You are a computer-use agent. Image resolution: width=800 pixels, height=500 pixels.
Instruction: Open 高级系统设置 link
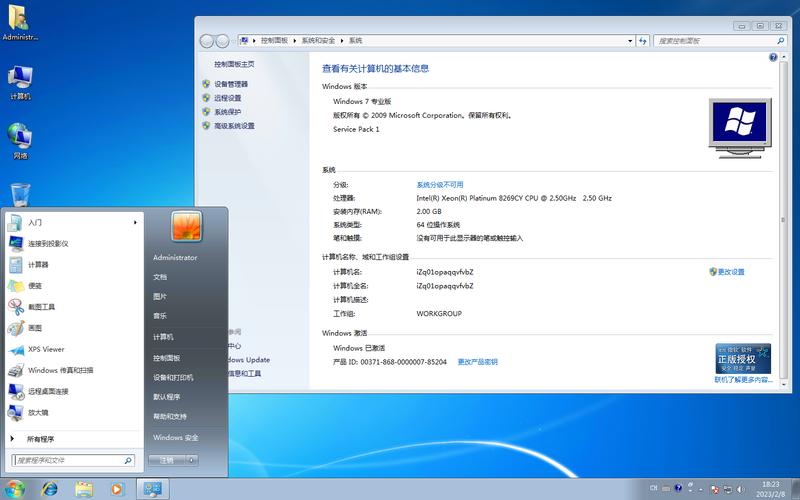(x=234, y=126)
